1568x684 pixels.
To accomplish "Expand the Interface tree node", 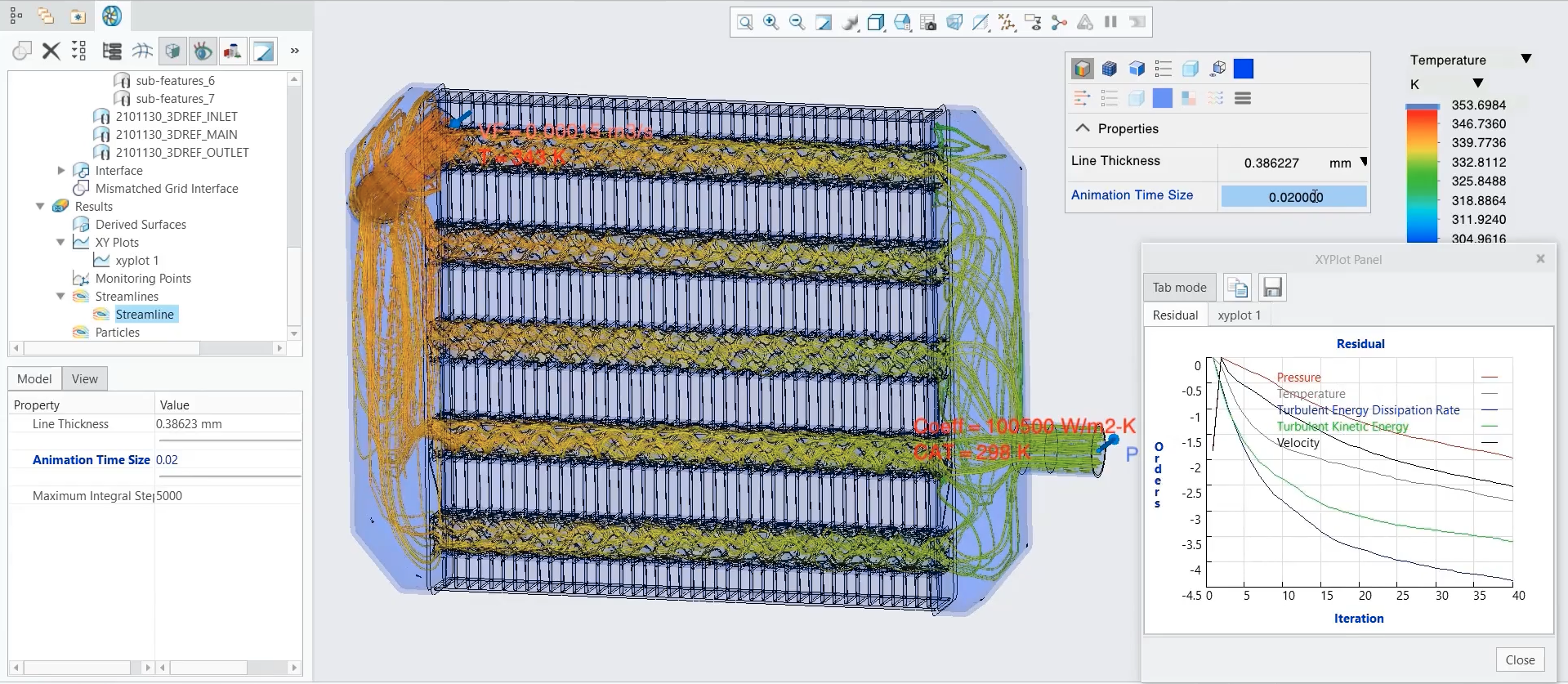I will pos(60,170).
